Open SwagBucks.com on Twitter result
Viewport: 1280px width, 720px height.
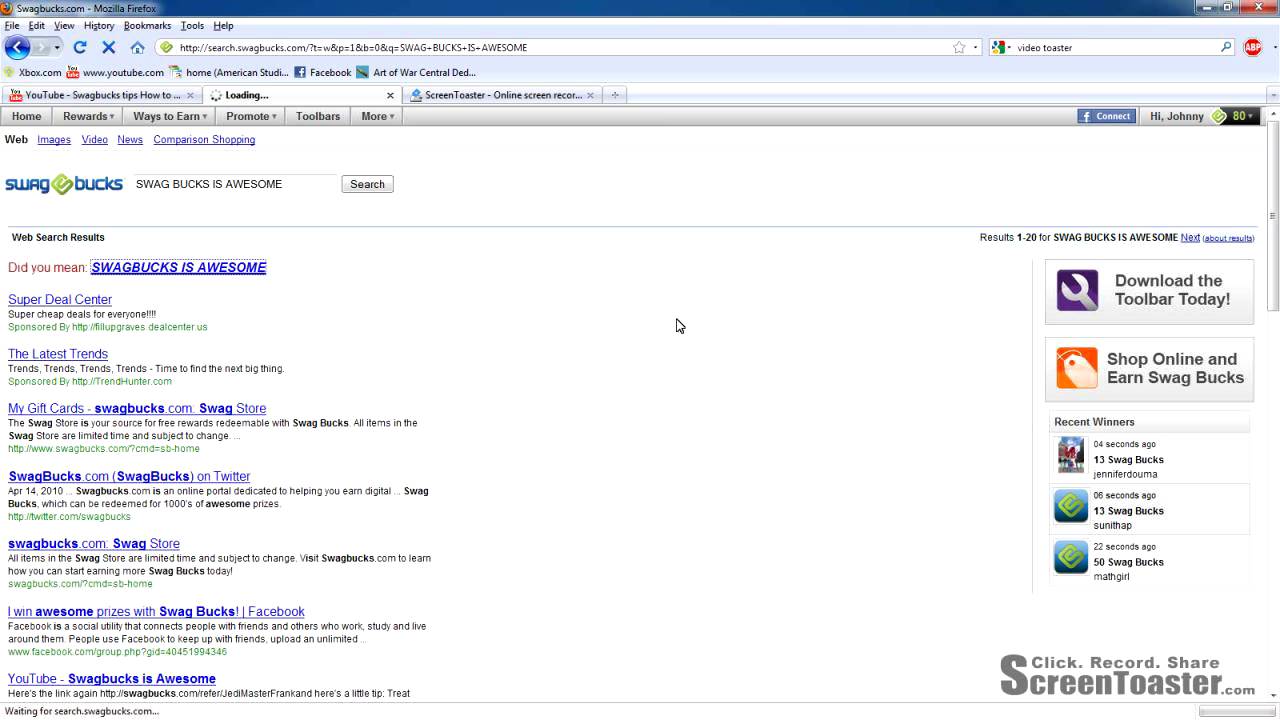(129, 476)
